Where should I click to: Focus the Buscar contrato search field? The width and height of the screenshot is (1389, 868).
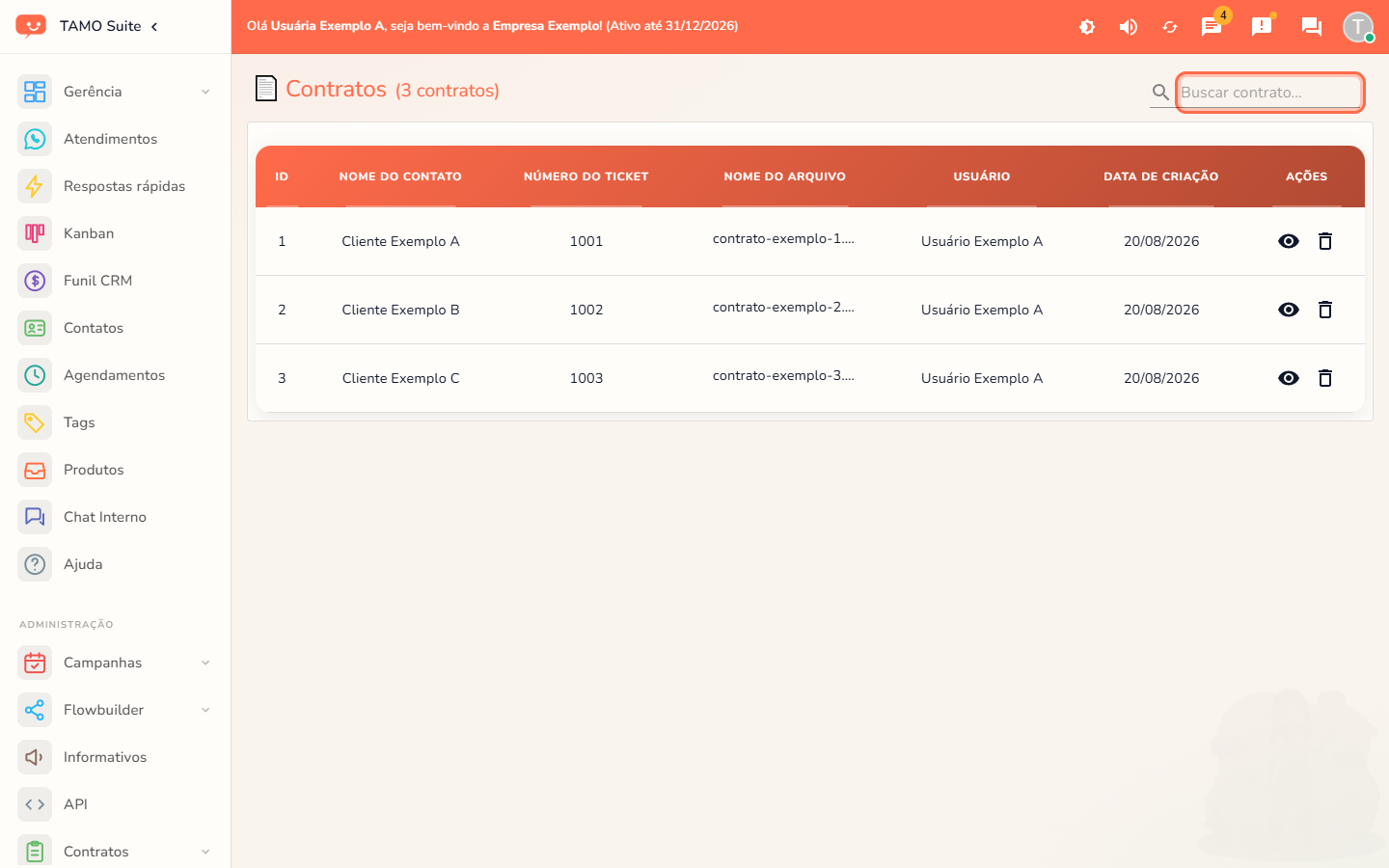(1269, 93)
